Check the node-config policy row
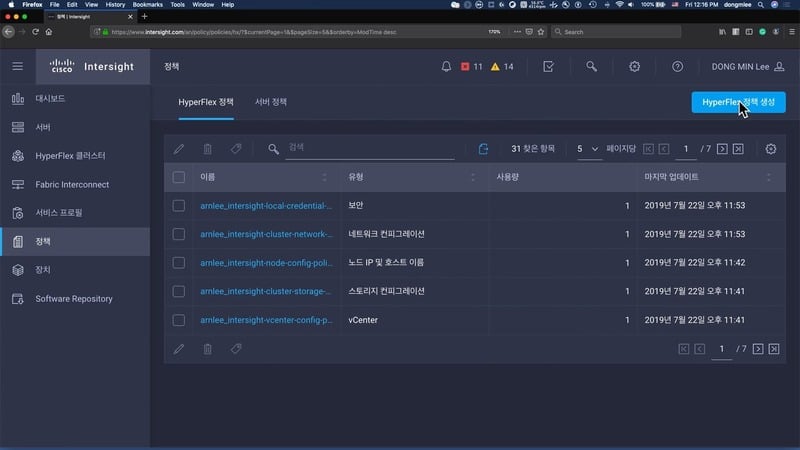The image size is (800, 450). click(179, 263)
